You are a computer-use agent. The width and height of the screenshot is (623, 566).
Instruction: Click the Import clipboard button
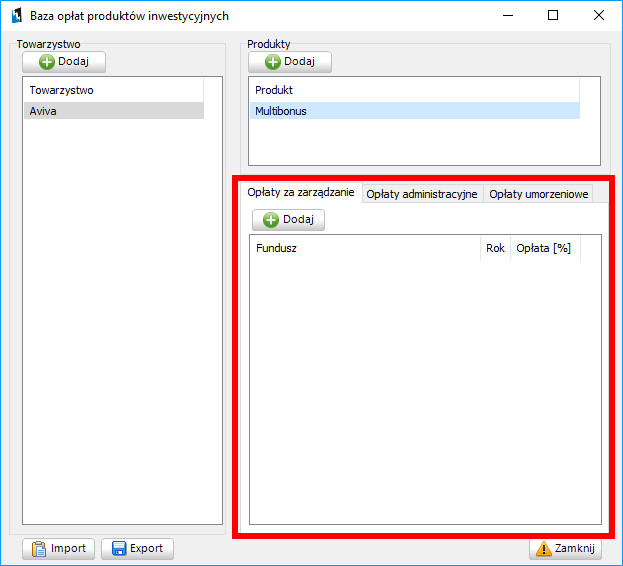pos(58,548)
